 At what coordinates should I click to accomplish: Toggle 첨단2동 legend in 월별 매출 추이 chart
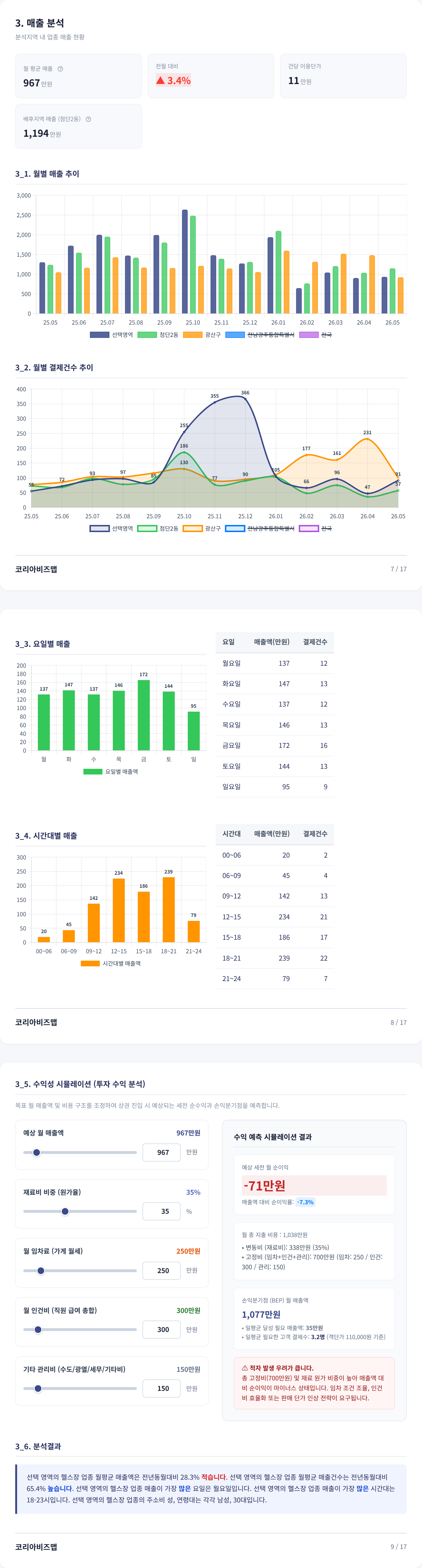(x=158, y=335)
